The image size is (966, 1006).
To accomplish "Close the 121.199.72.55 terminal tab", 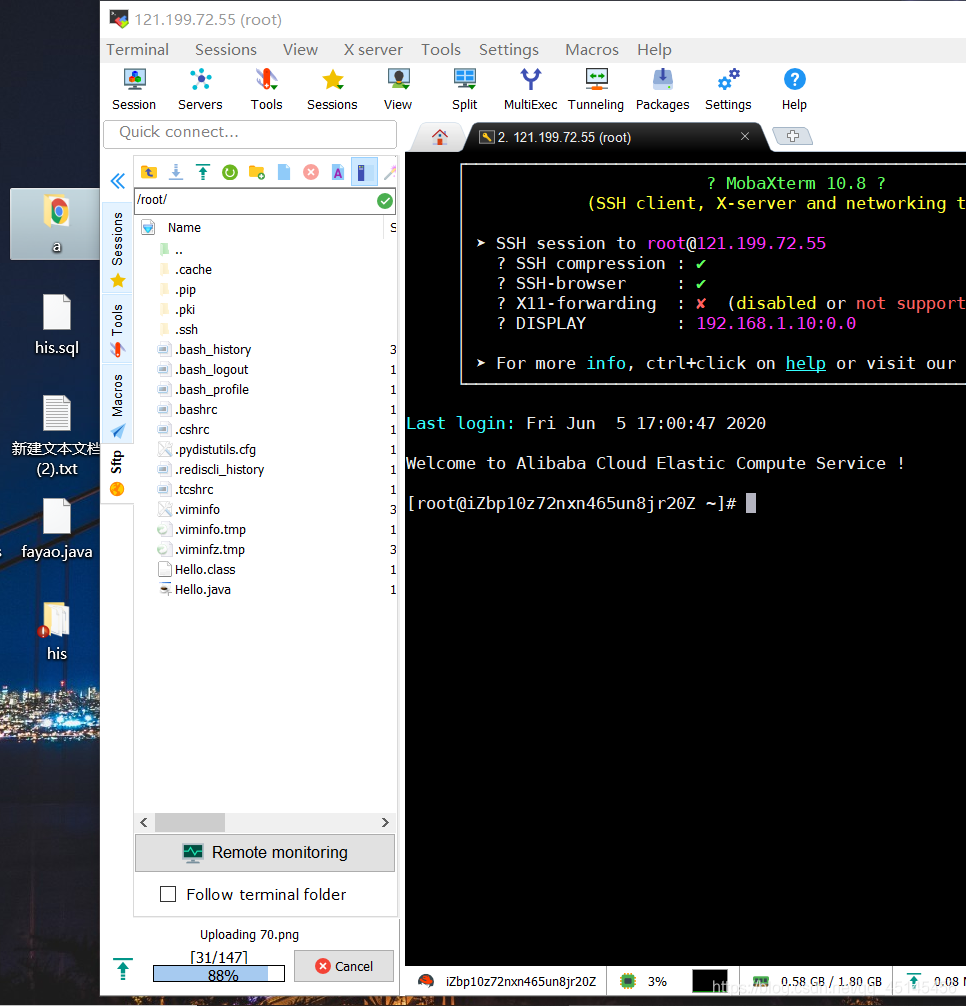I will click(x=745, y=136).
